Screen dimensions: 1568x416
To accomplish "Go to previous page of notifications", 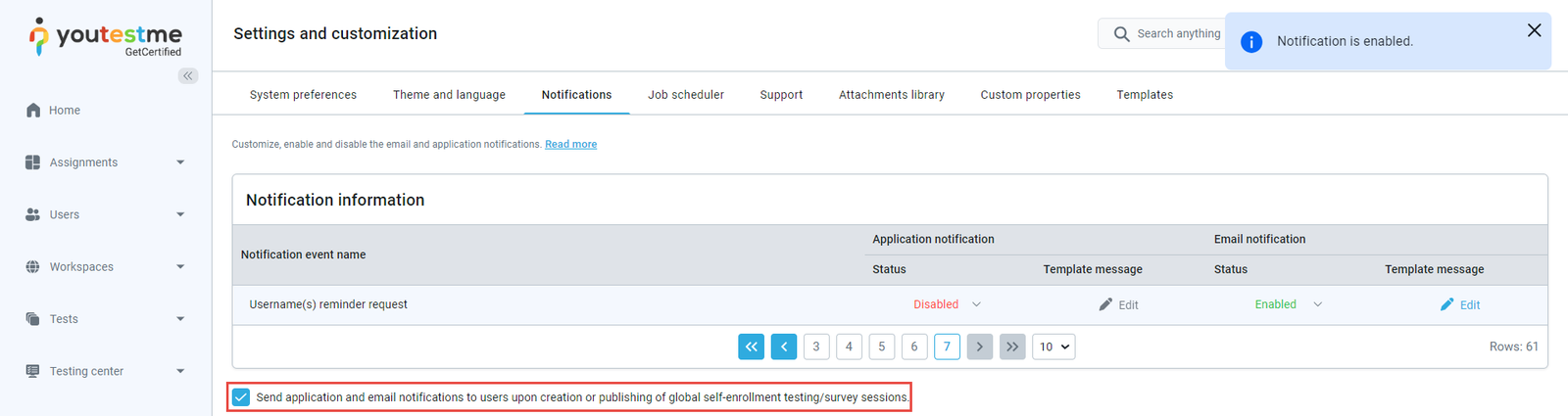I will point(784,347).
